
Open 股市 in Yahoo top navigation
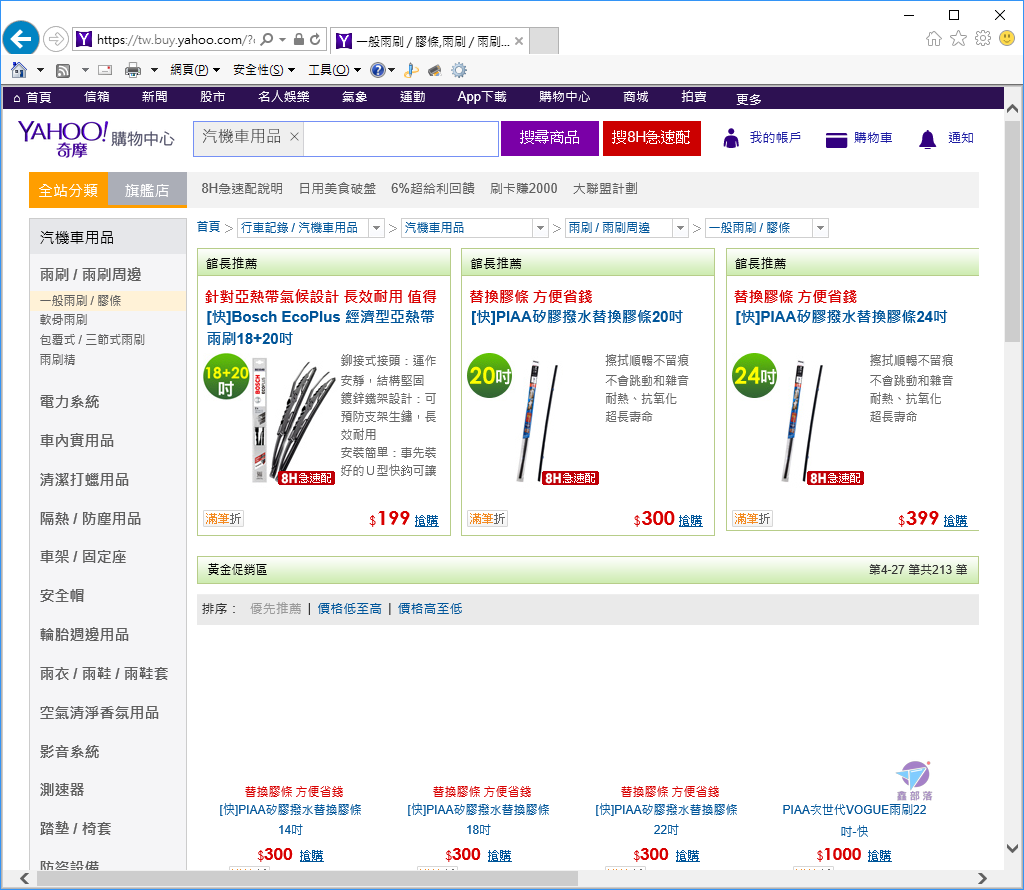tap(213, 97)
